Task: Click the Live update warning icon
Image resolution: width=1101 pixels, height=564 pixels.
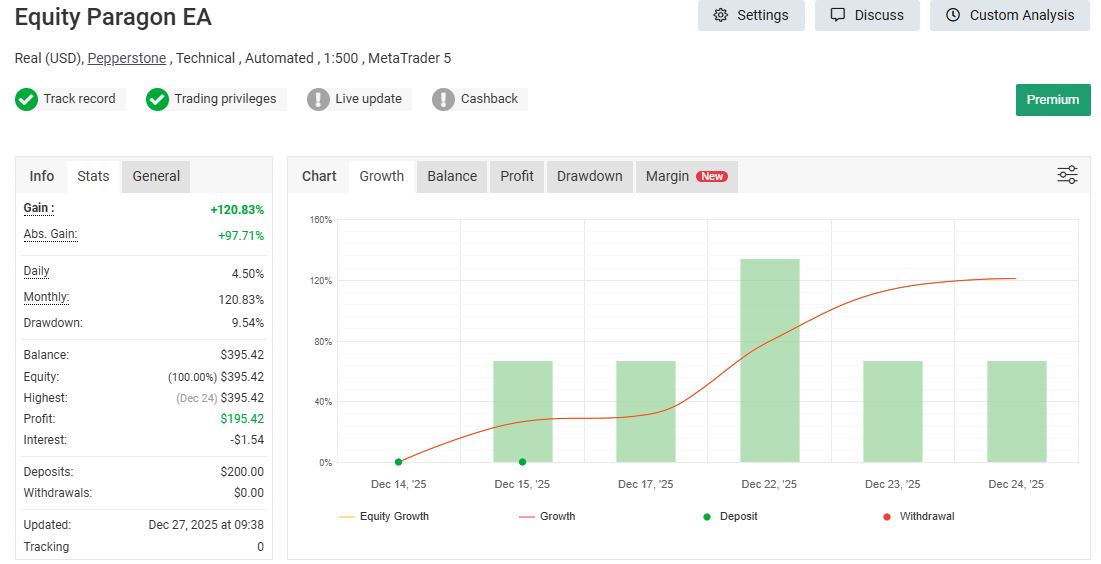Action: point(318,99)
